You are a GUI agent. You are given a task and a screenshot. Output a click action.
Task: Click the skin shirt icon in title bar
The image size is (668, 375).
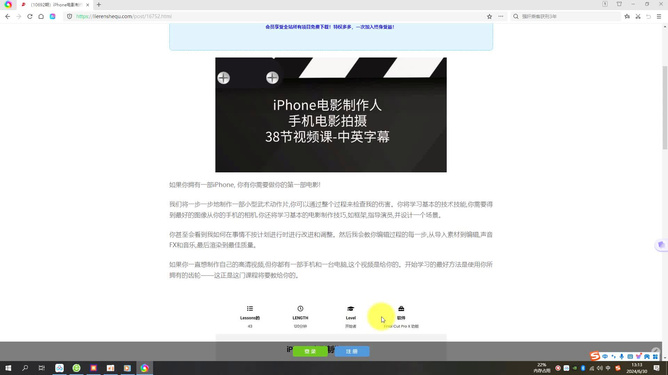[619, 4]
